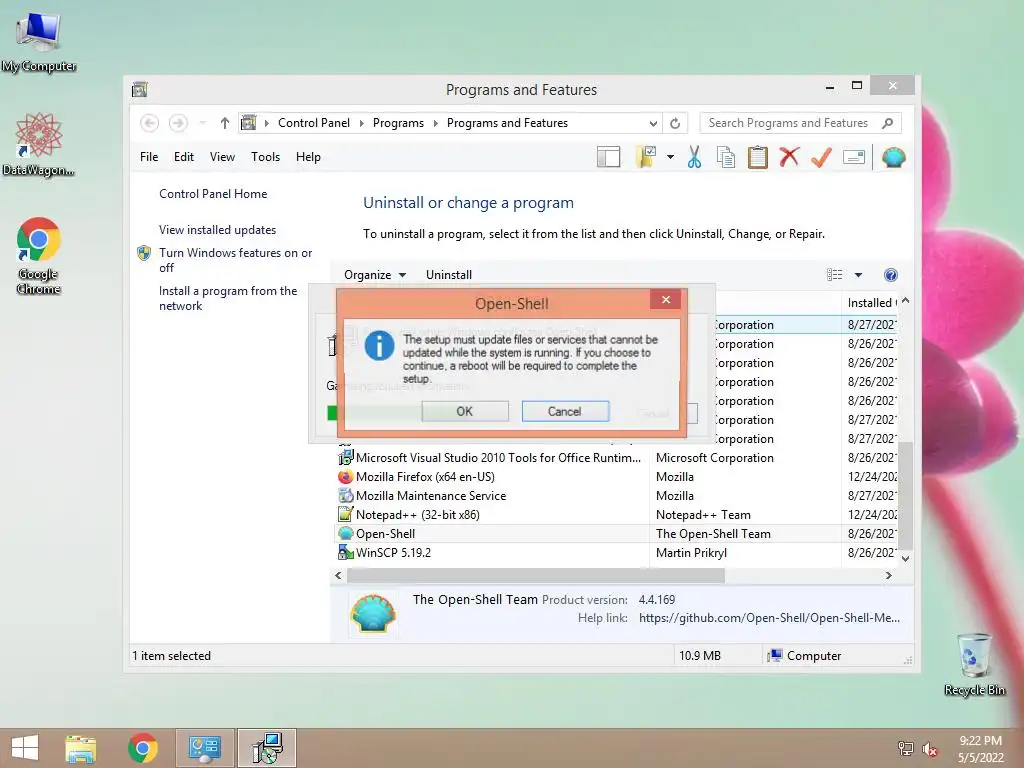Image resolution: width=1024 pixels, height=768 pixels.
Task: Click the Forward navigation arrow
Action: 178,123
